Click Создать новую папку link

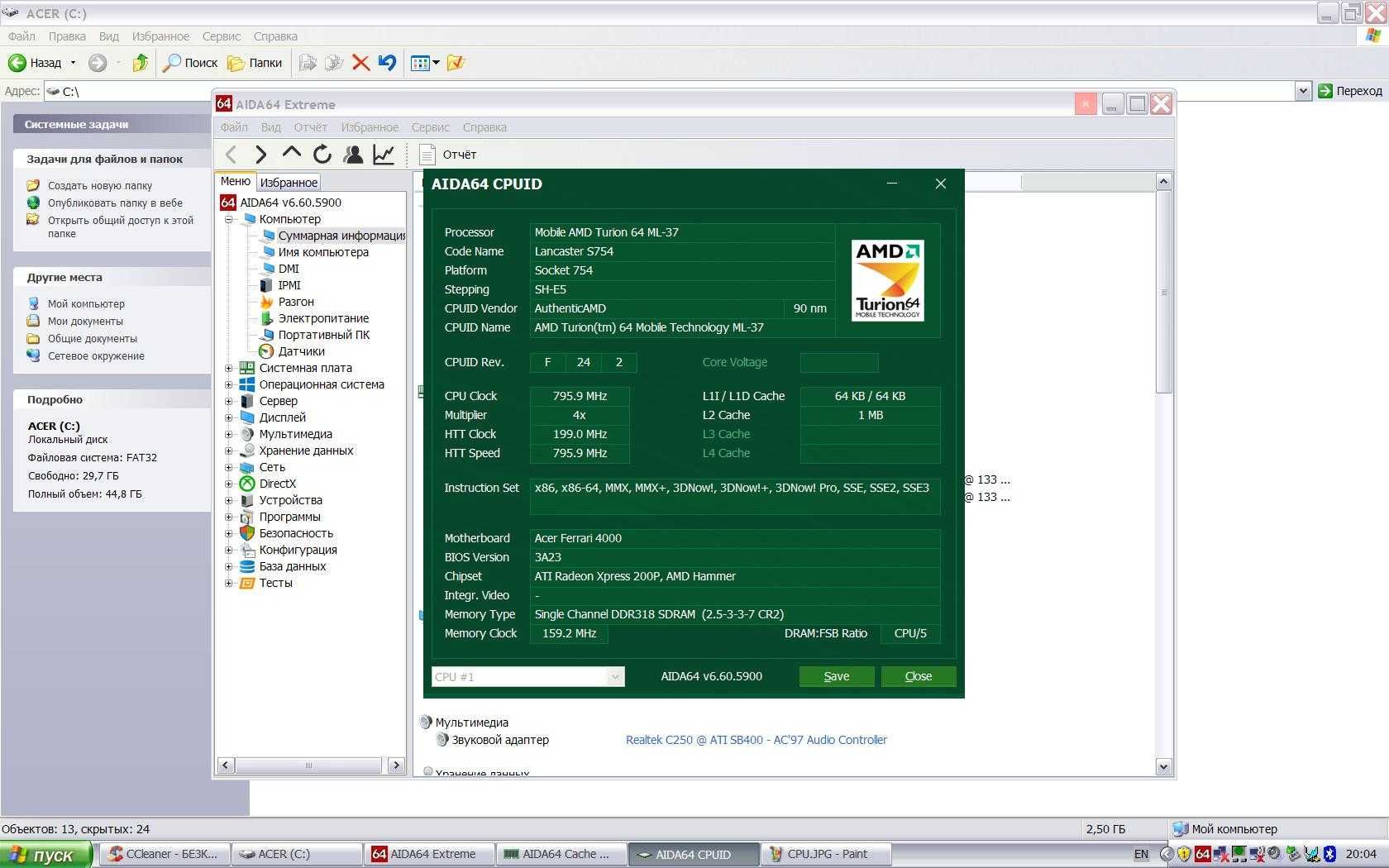pyautogui.click(x=100, y=186)
